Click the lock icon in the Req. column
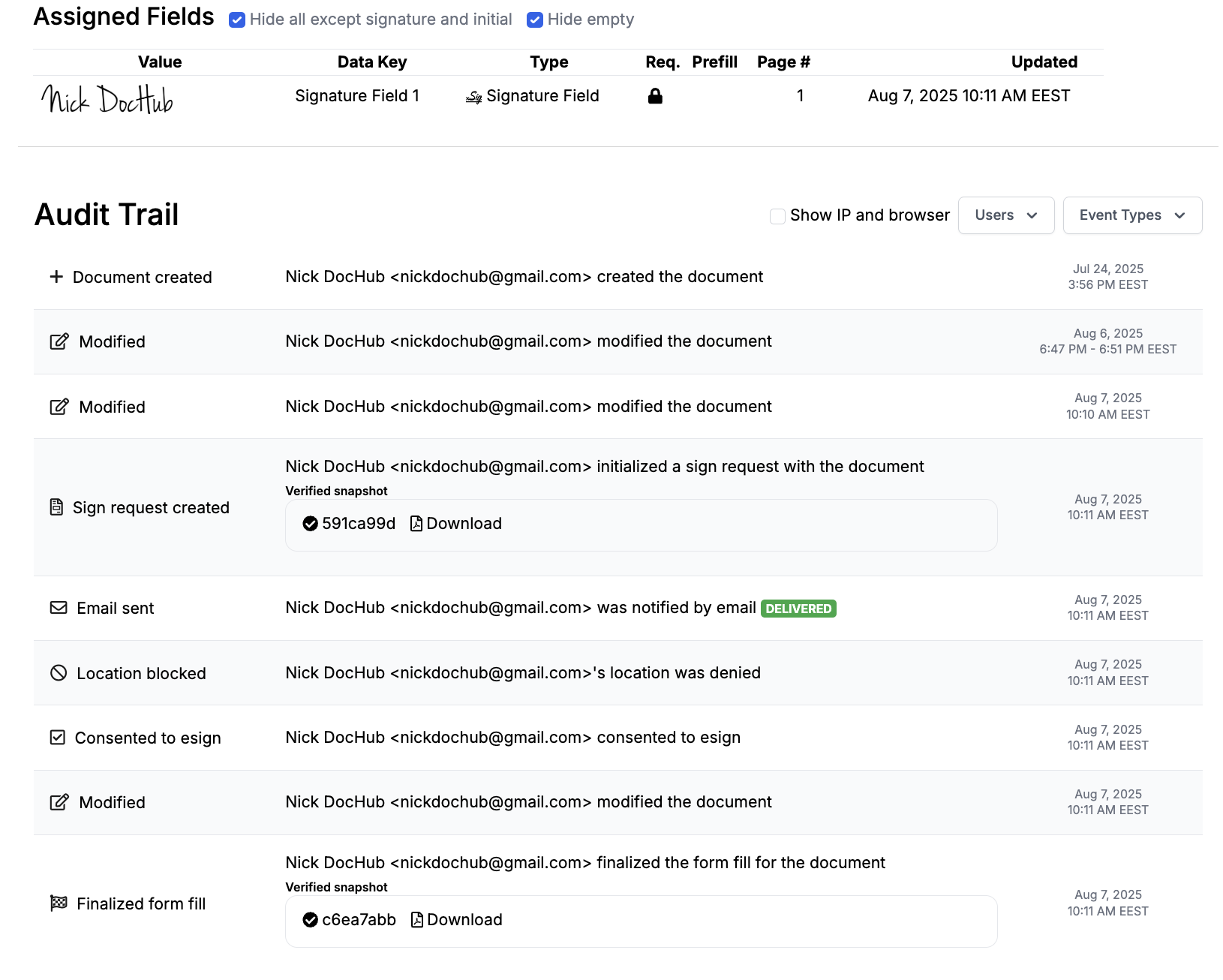Viewport: 1223px width, 980px height. 655,96
